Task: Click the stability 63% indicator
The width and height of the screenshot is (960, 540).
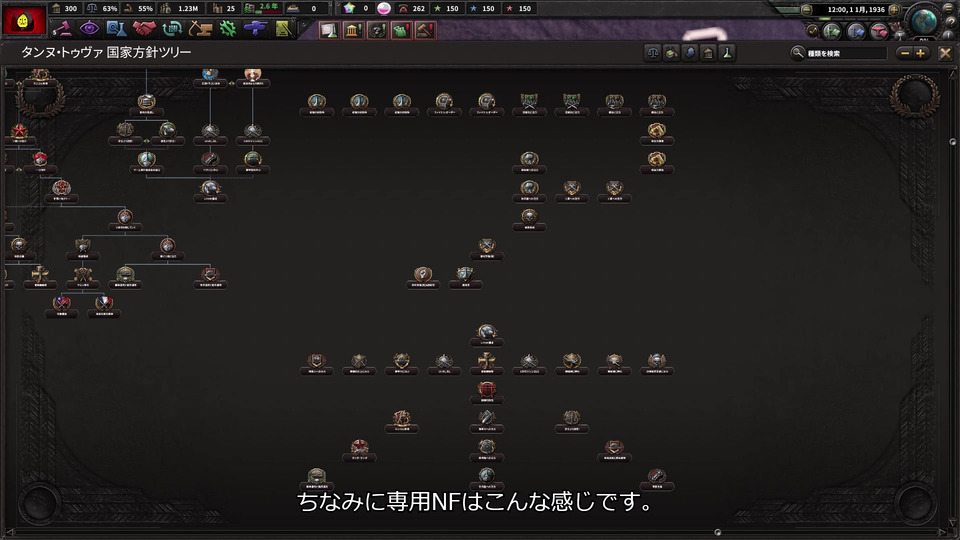Action: coord(102,9)
